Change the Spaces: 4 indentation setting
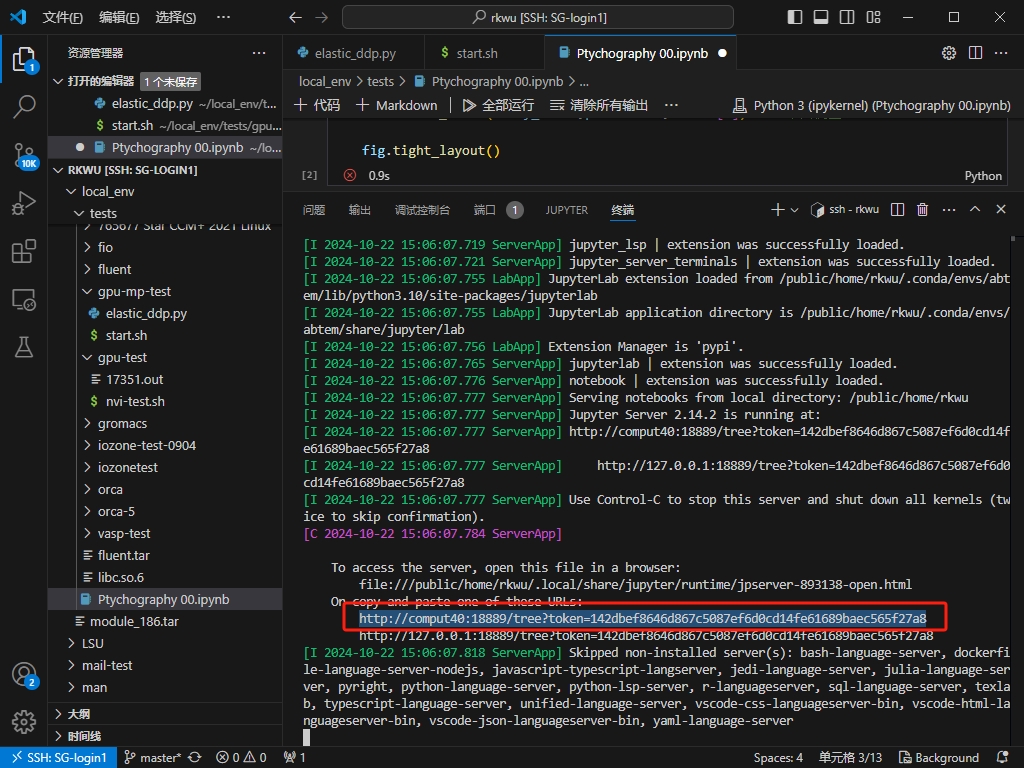This screenshot has width=1024, height=768. [x=778, y=758]
